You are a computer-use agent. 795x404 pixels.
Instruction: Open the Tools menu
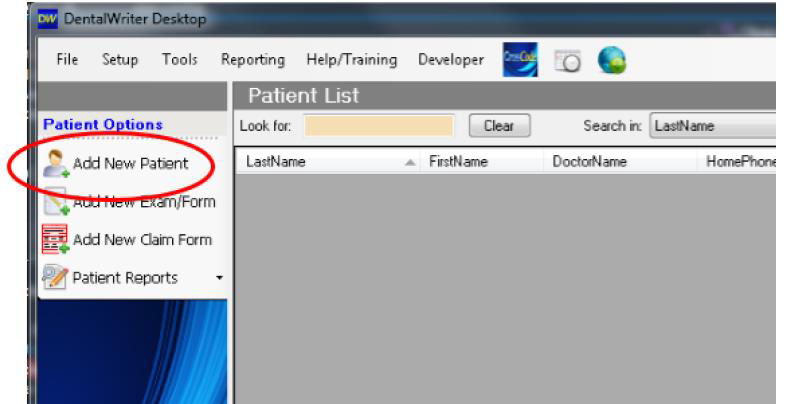(x=179, y=59)
